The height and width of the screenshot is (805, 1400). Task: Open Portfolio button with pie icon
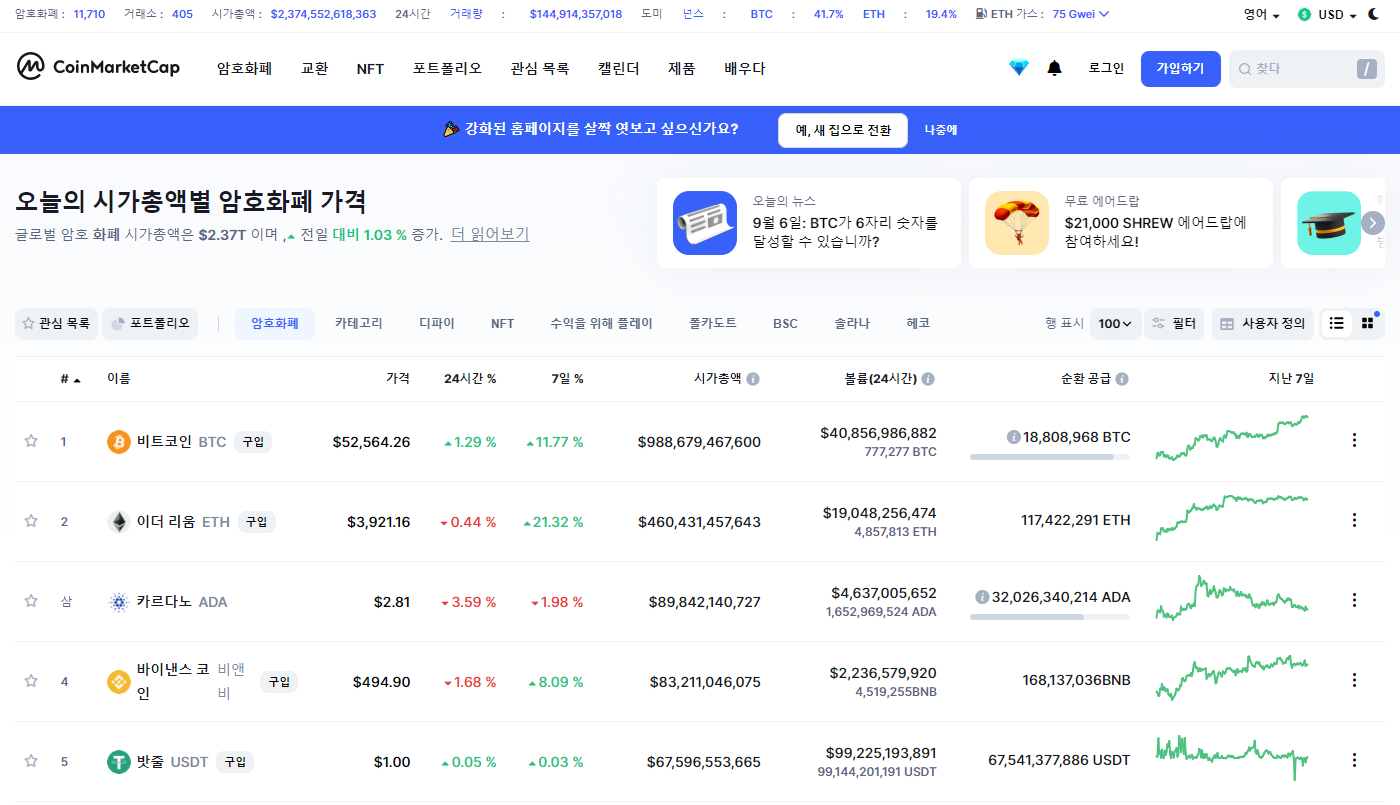pyautogui.click(x=150, y=323)
